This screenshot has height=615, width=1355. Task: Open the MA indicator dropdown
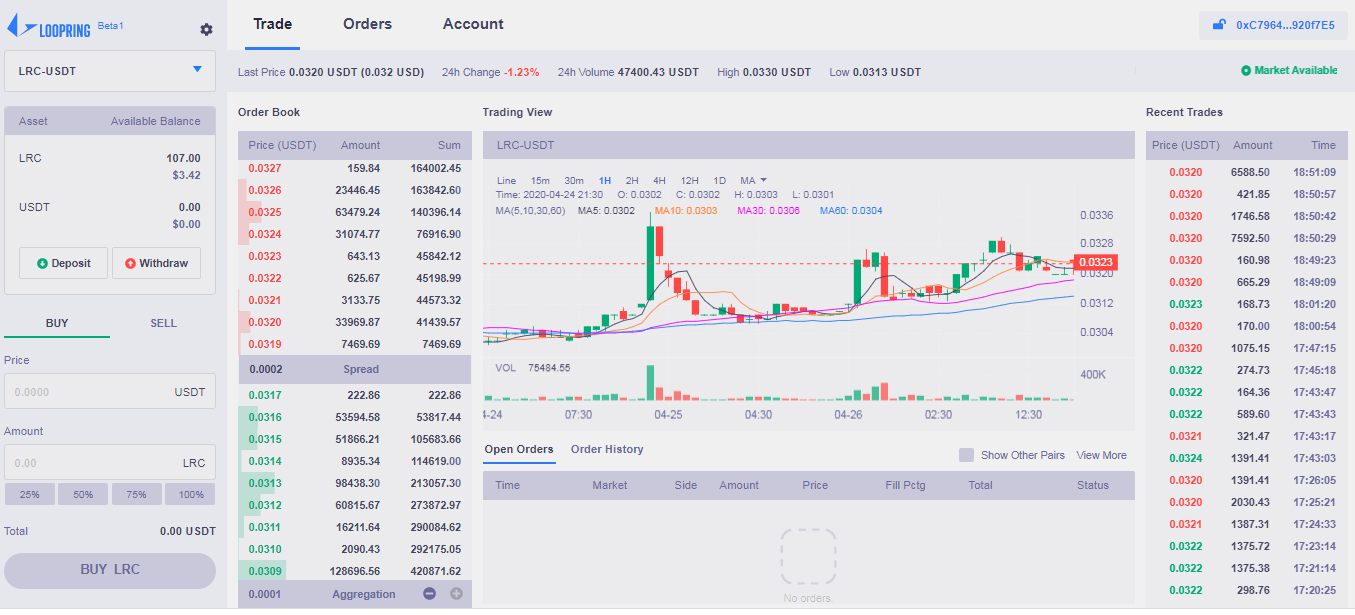tap(753, 180)
